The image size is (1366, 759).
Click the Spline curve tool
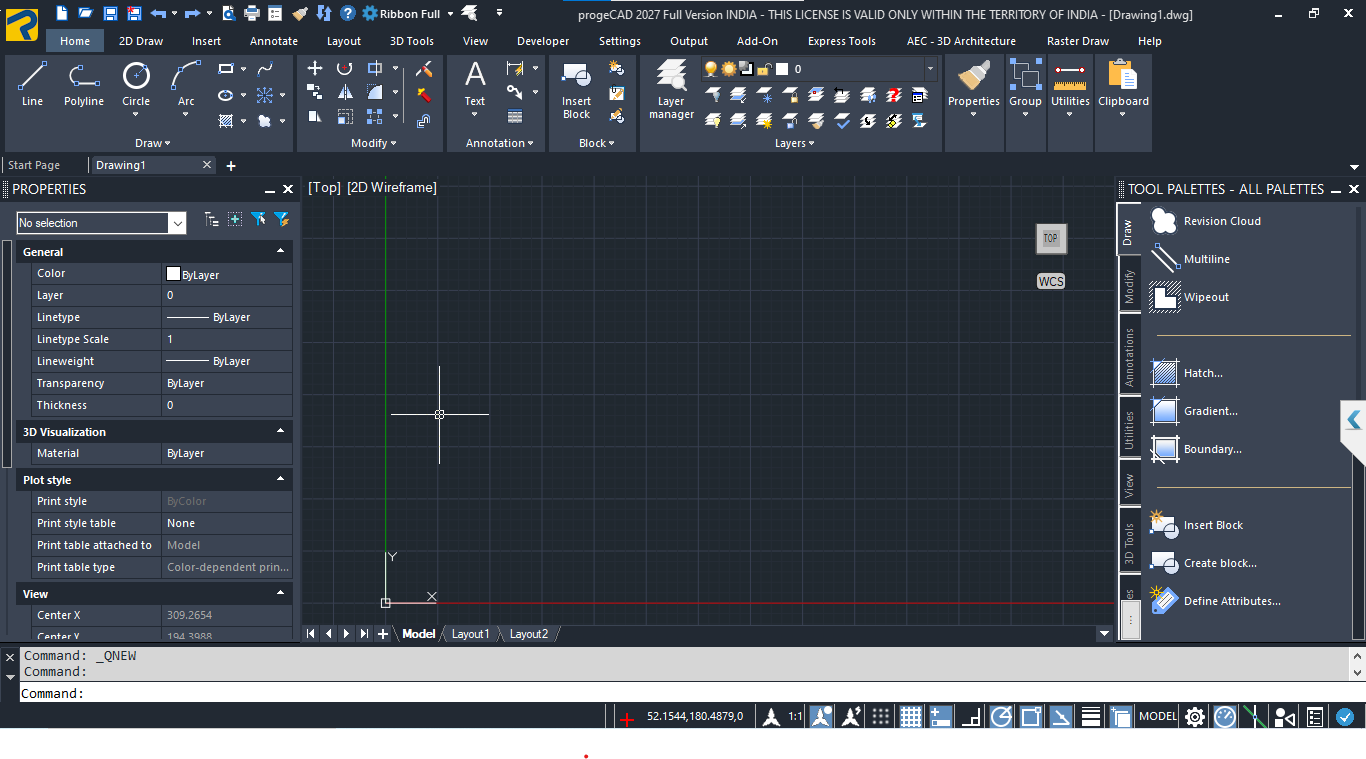(x=265, y=69)
